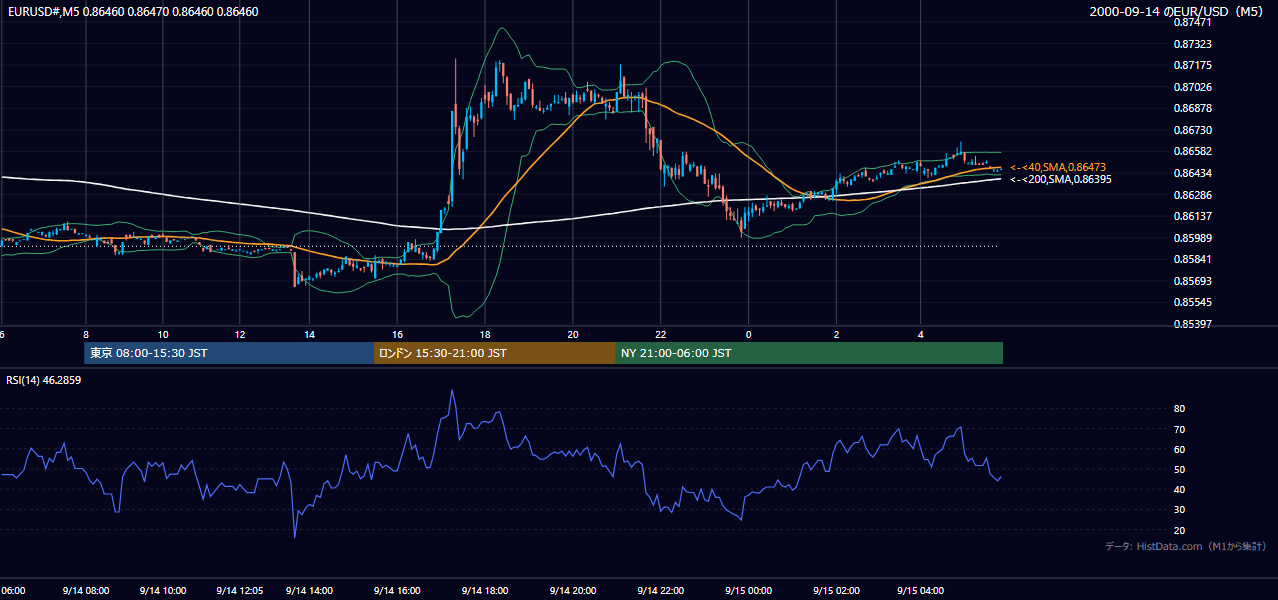Click the RSI scale value 60
Image resolution: width=1278 pixels, height=600 pixels.
click(1180, 449)
